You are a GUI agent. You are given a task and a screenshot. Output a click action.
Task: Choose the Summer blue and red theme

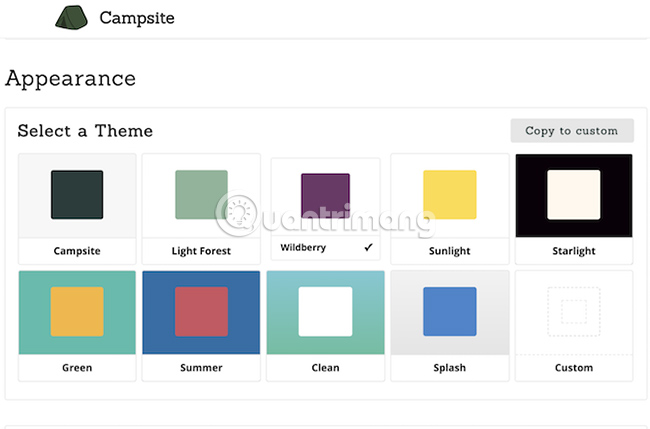point(201,312)
